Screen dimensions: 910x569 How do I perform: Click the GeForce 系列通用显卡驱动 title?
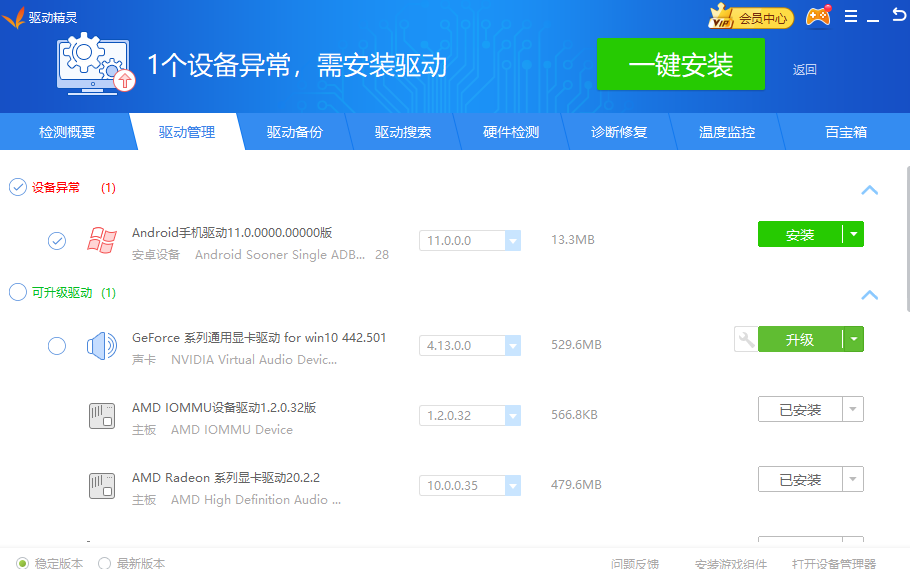tap(259, 338)
